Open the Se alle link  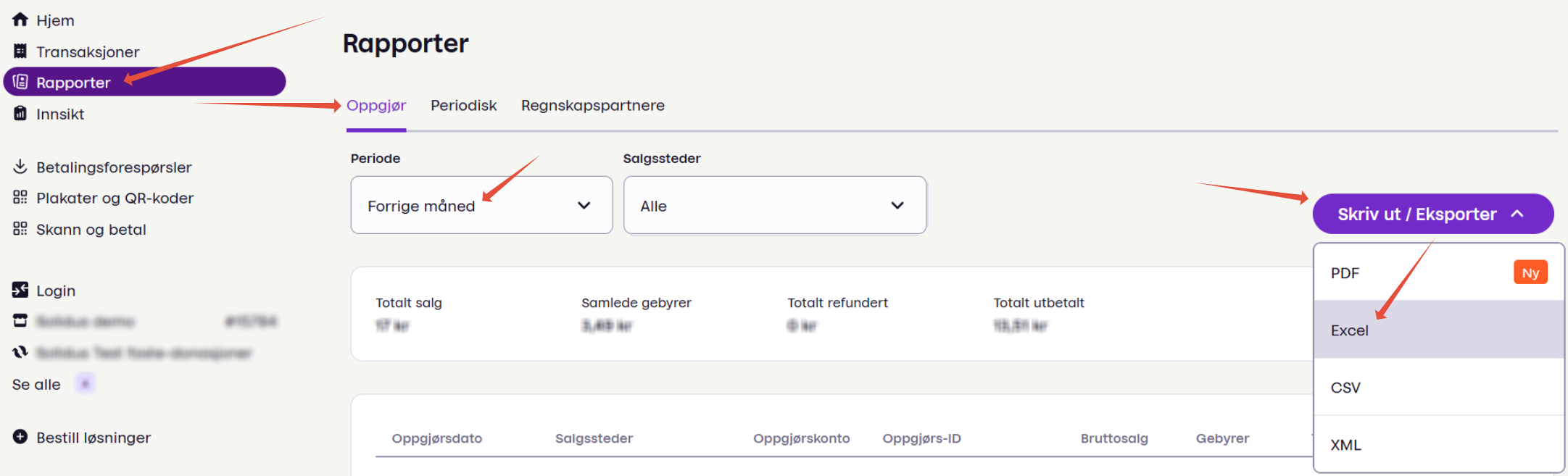tap(36, 385)
